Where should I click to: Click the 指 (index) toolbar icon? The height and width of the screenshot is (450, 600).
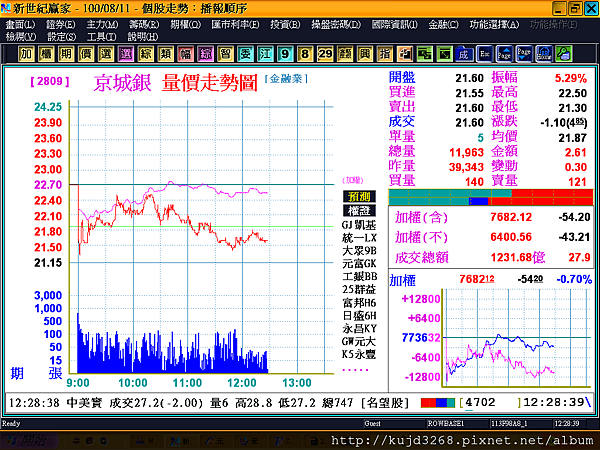point(385,54)
